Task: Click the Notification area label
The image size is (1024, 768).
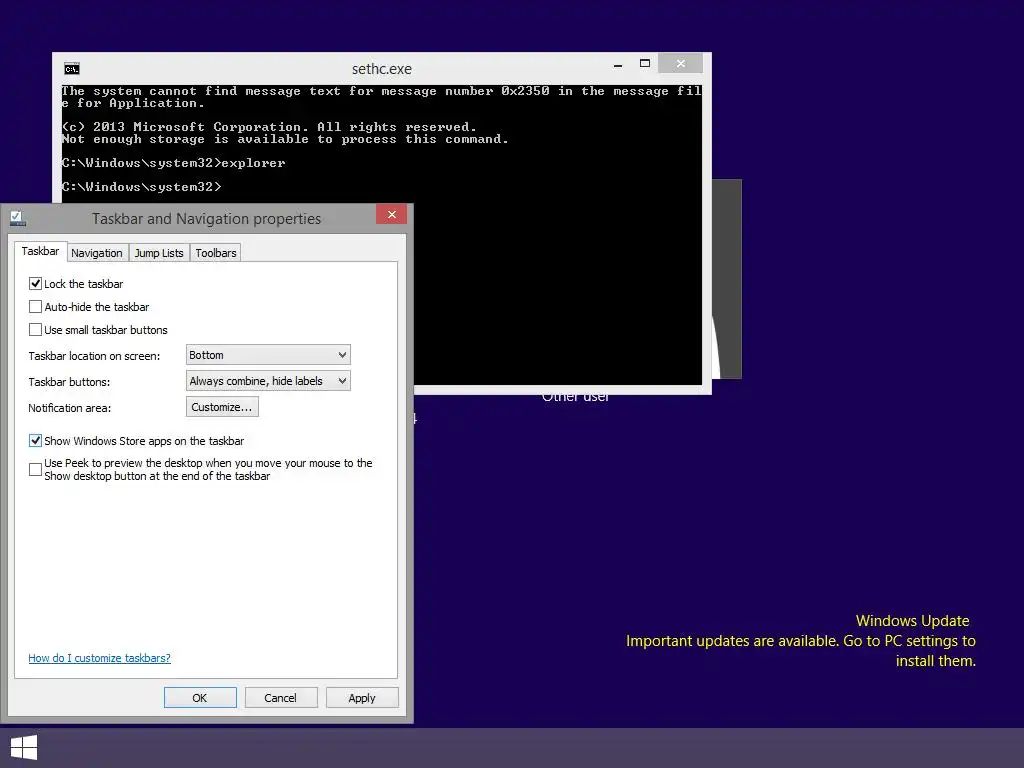Action: click(69, 408)
